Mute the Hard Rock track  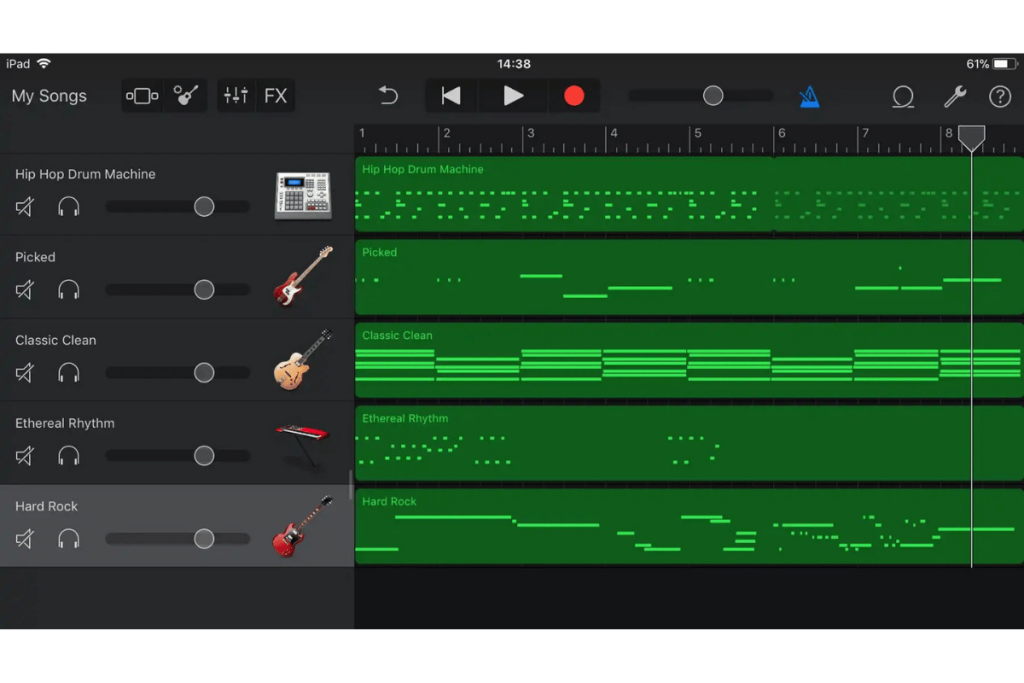25,539
